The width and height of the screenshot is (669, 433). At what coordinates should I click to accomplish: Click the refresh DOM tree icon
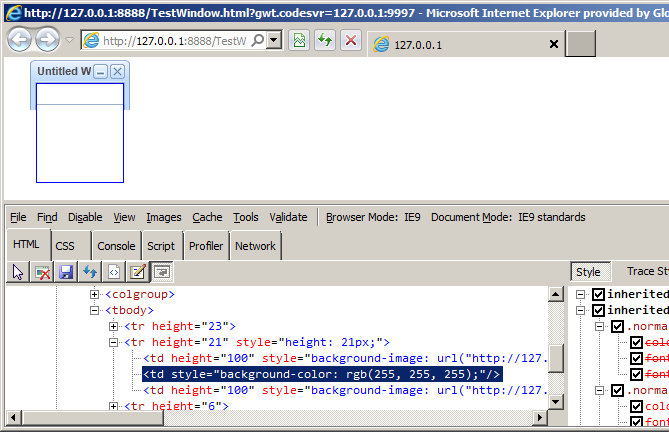coord(90,272)
